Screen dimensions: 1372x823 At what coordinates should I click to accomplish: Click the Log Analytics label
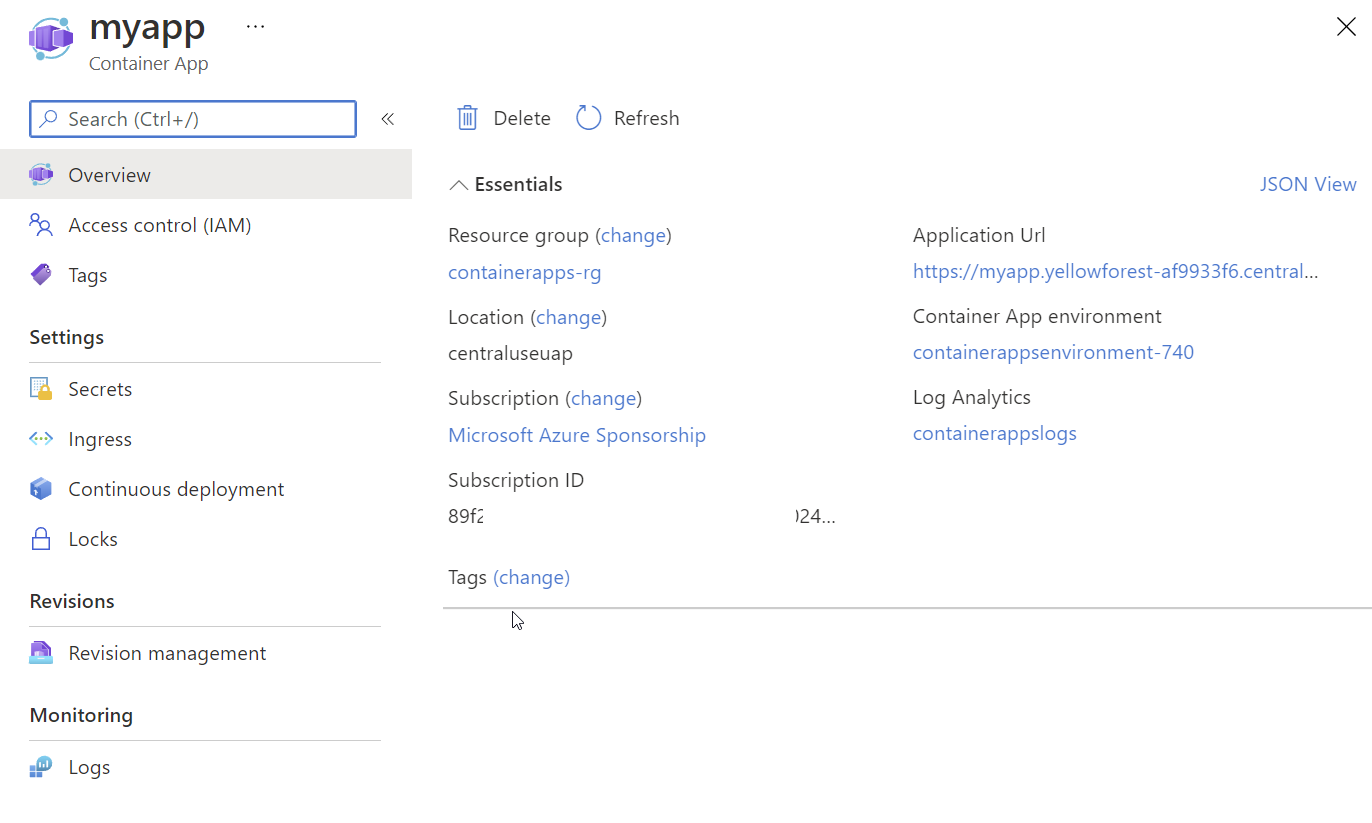click(972, 397)
